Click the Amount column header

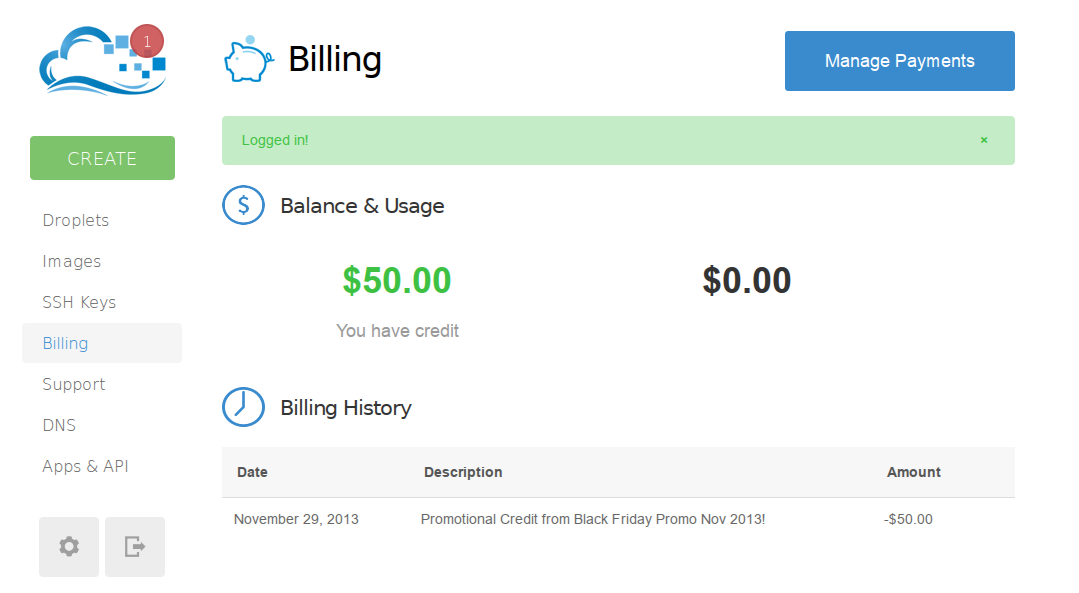tap(913, 472)
